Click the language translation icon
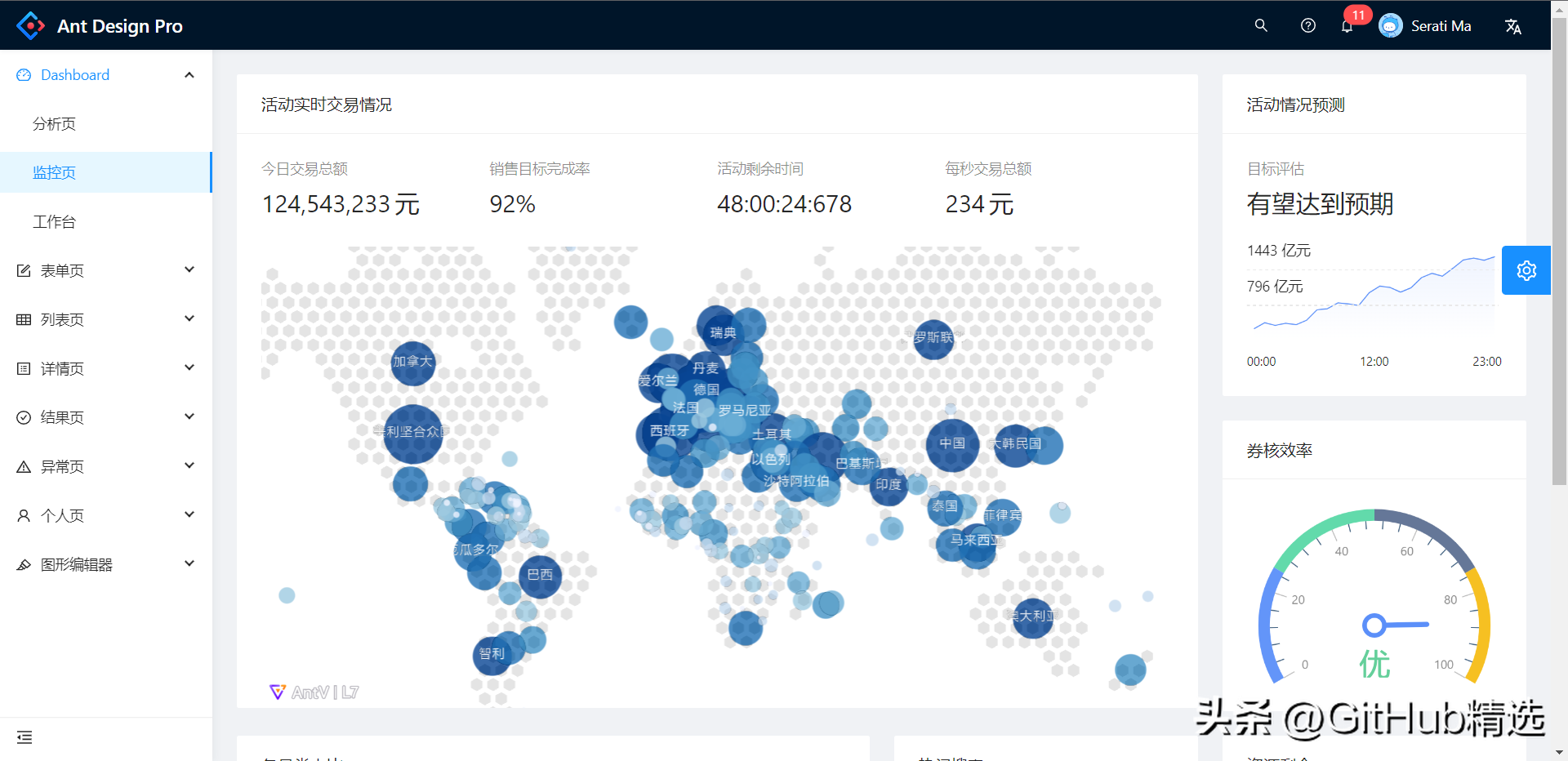The height and width of the screenshot is (761, 1568). tap(1512, 26)
